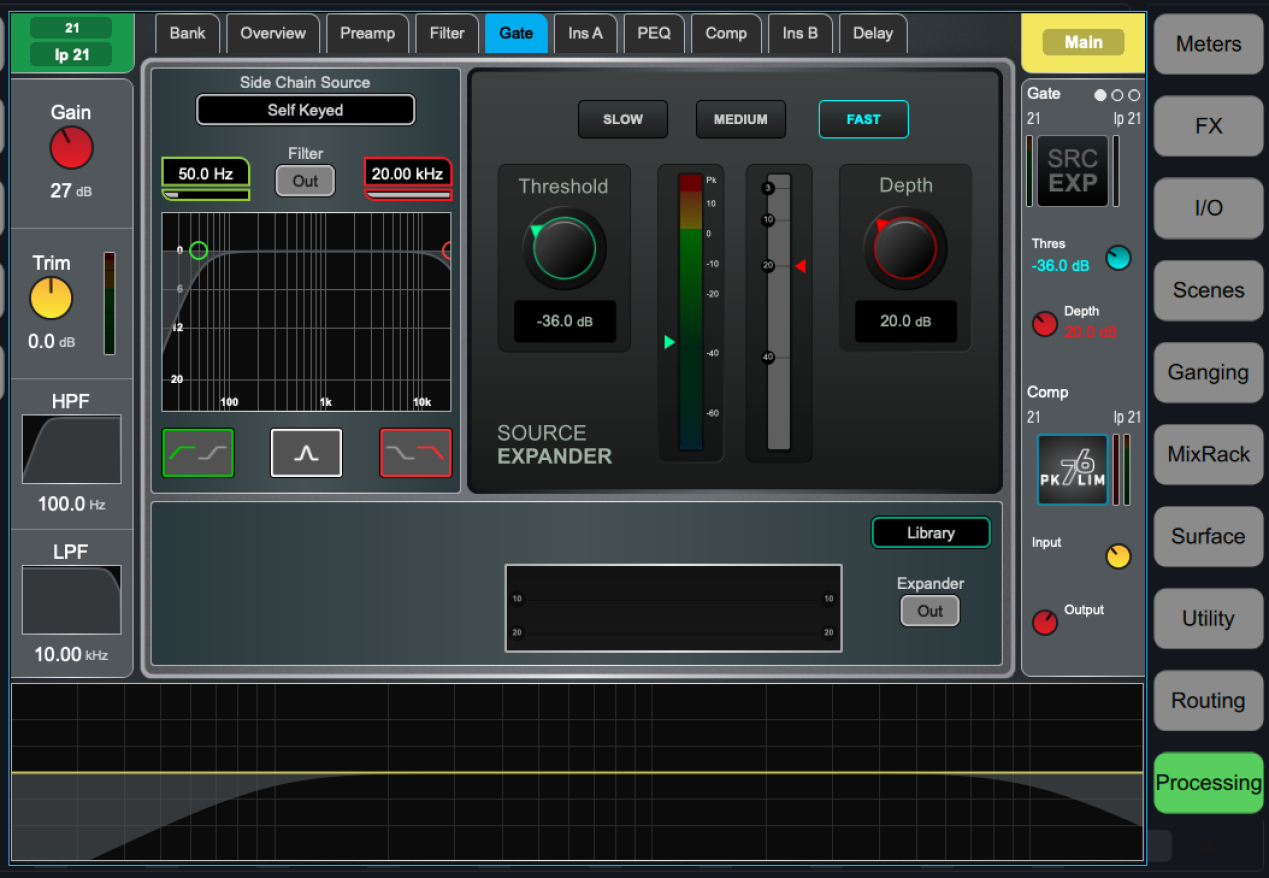Enable the SLOW expander speed

coord(622,119)
